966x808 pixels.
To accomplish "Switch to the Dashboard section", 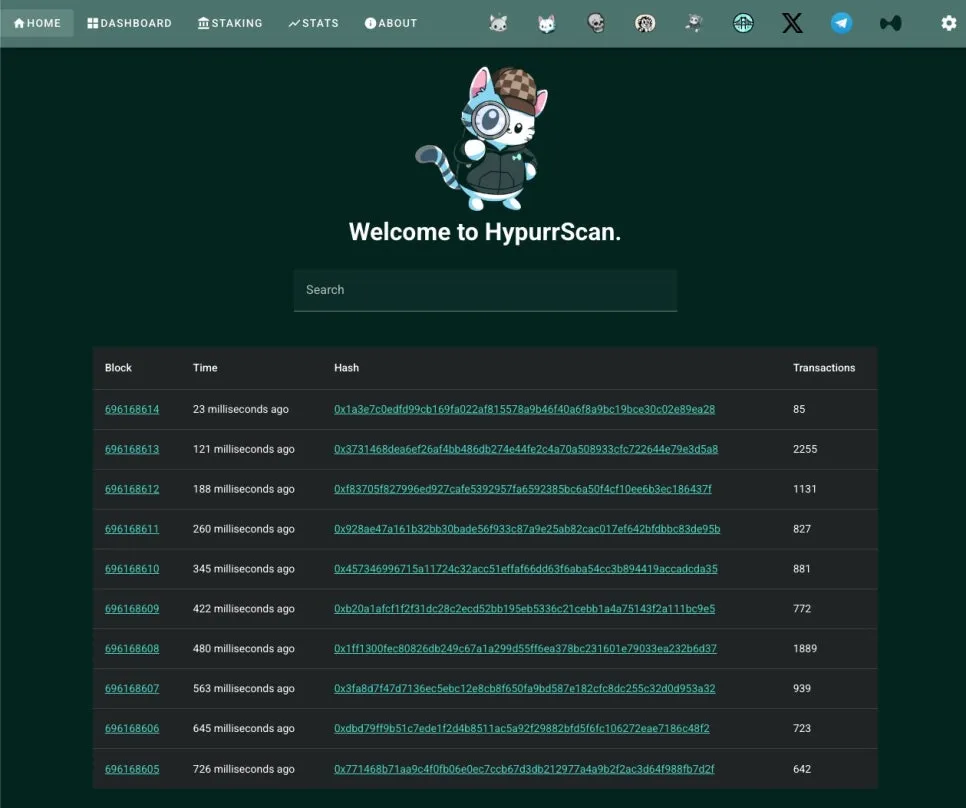I will [129, 22].
